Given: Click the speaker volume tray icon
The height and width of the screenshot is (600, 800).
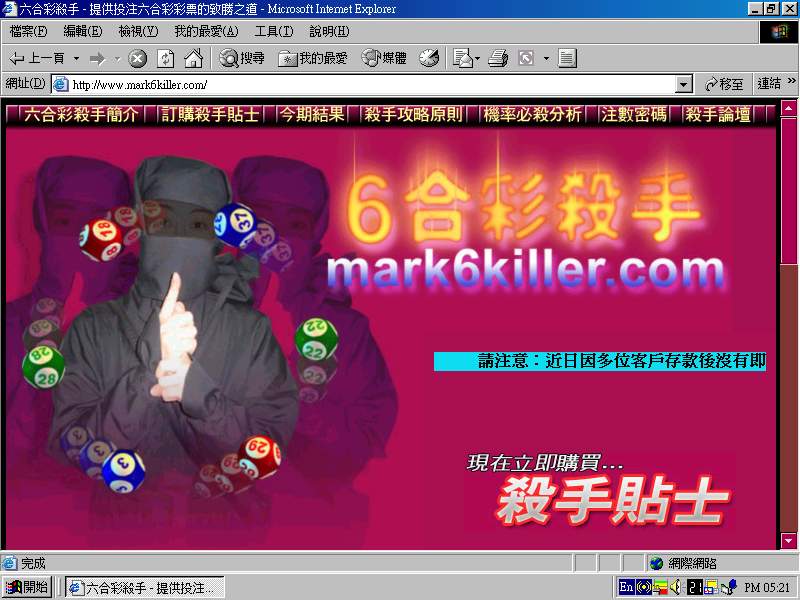Looking at the screenshot, I should click(676, 588).
